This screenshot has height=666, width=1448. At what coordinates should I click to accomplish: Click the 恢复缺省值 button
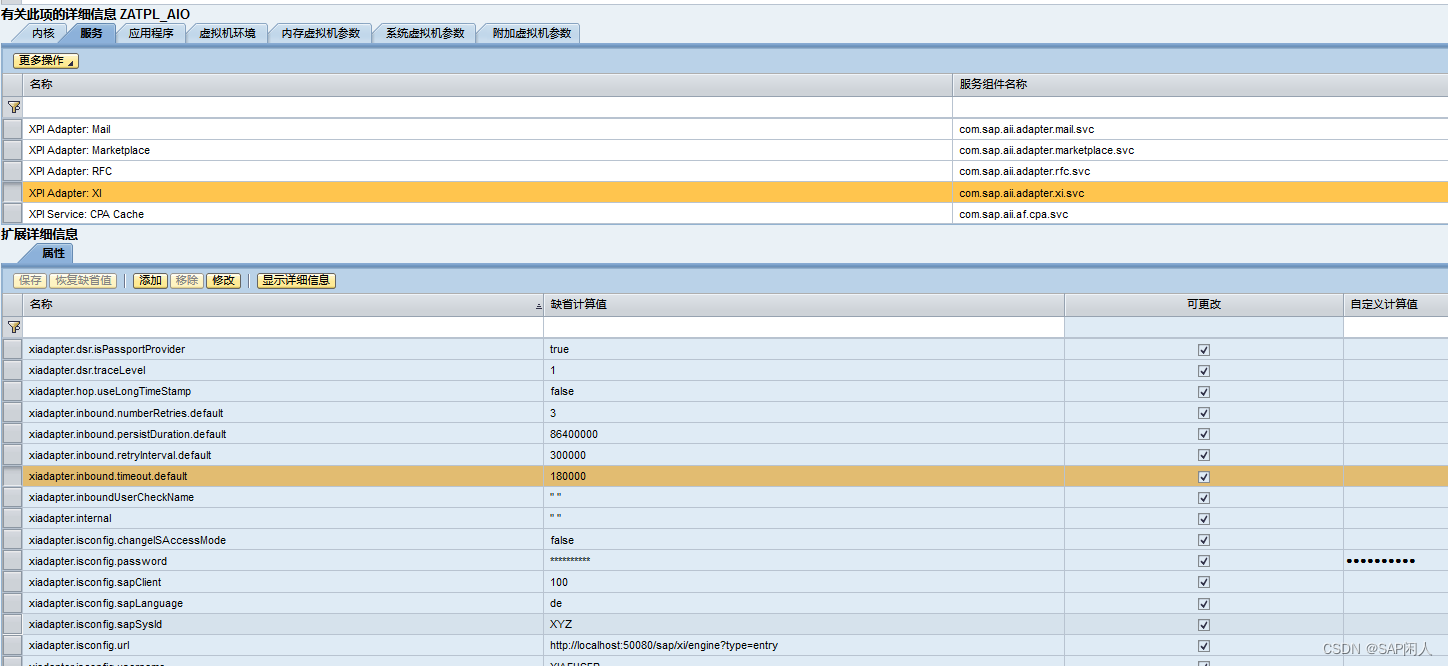(83, 281)
